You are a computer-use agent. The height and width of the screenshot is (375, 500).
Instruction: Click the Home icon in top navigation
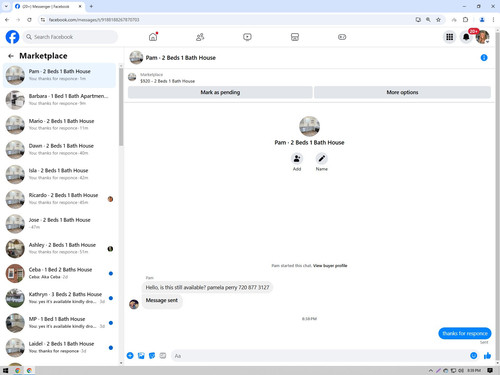pos(153,37)
